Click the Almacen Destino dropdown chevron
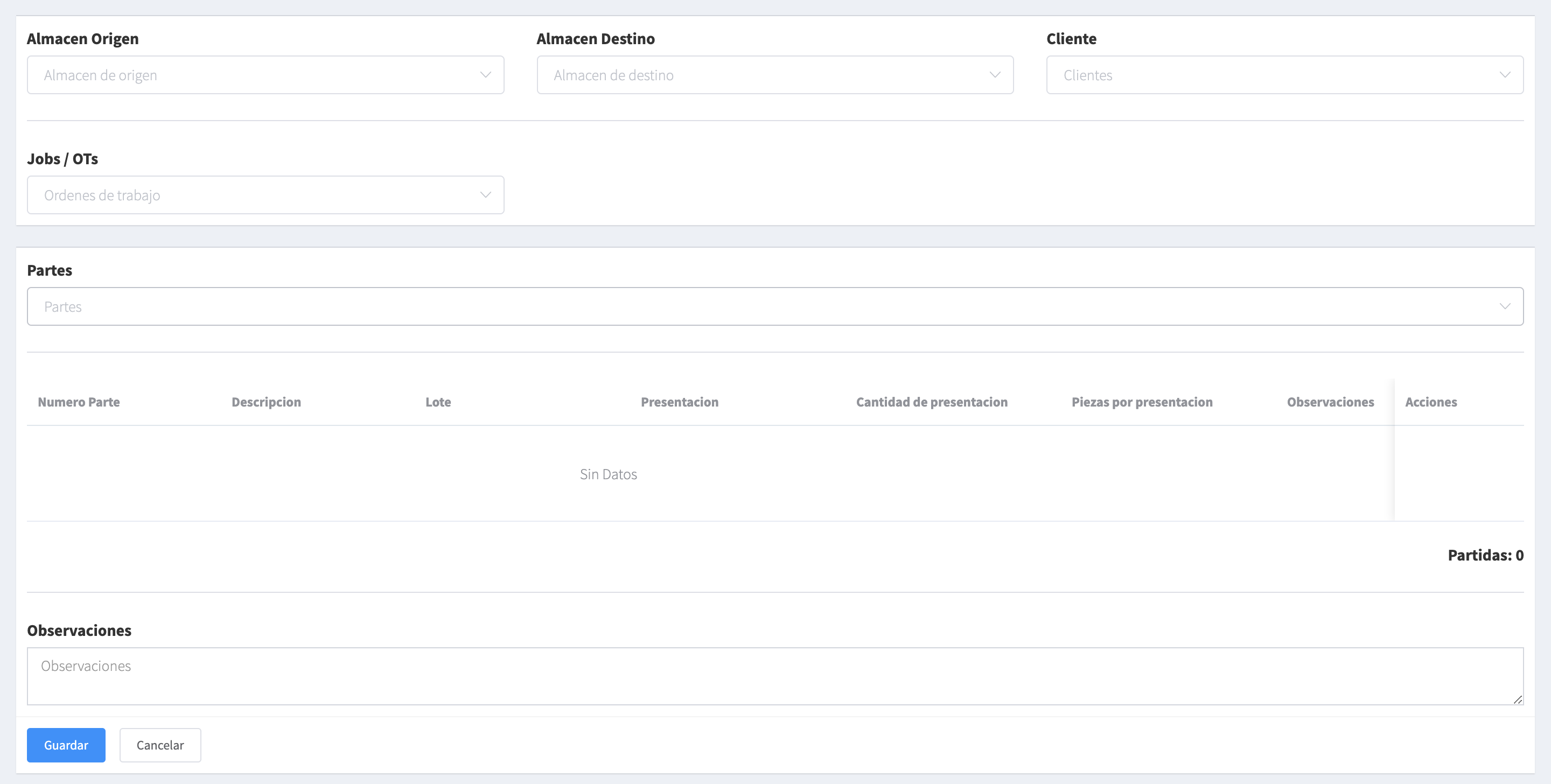 [995, 75]
